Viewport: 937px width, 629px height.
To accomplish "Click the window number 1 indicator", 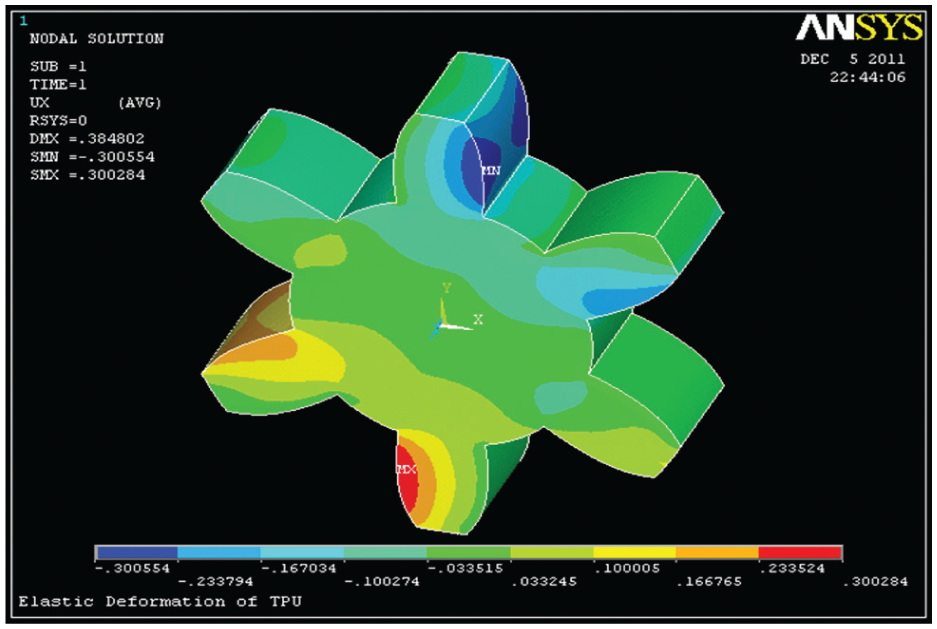I will pos(23,21).
